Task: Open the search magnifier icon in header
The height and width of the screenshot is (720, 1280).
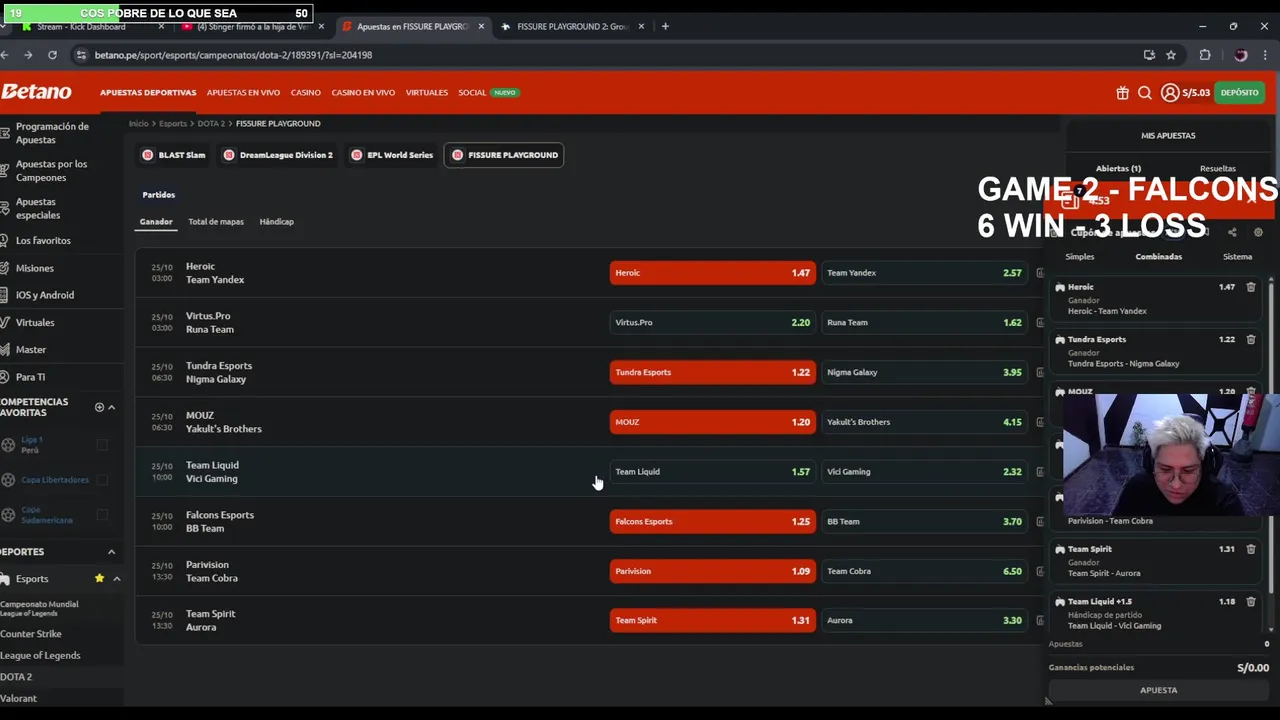Action: [1145, 93]
